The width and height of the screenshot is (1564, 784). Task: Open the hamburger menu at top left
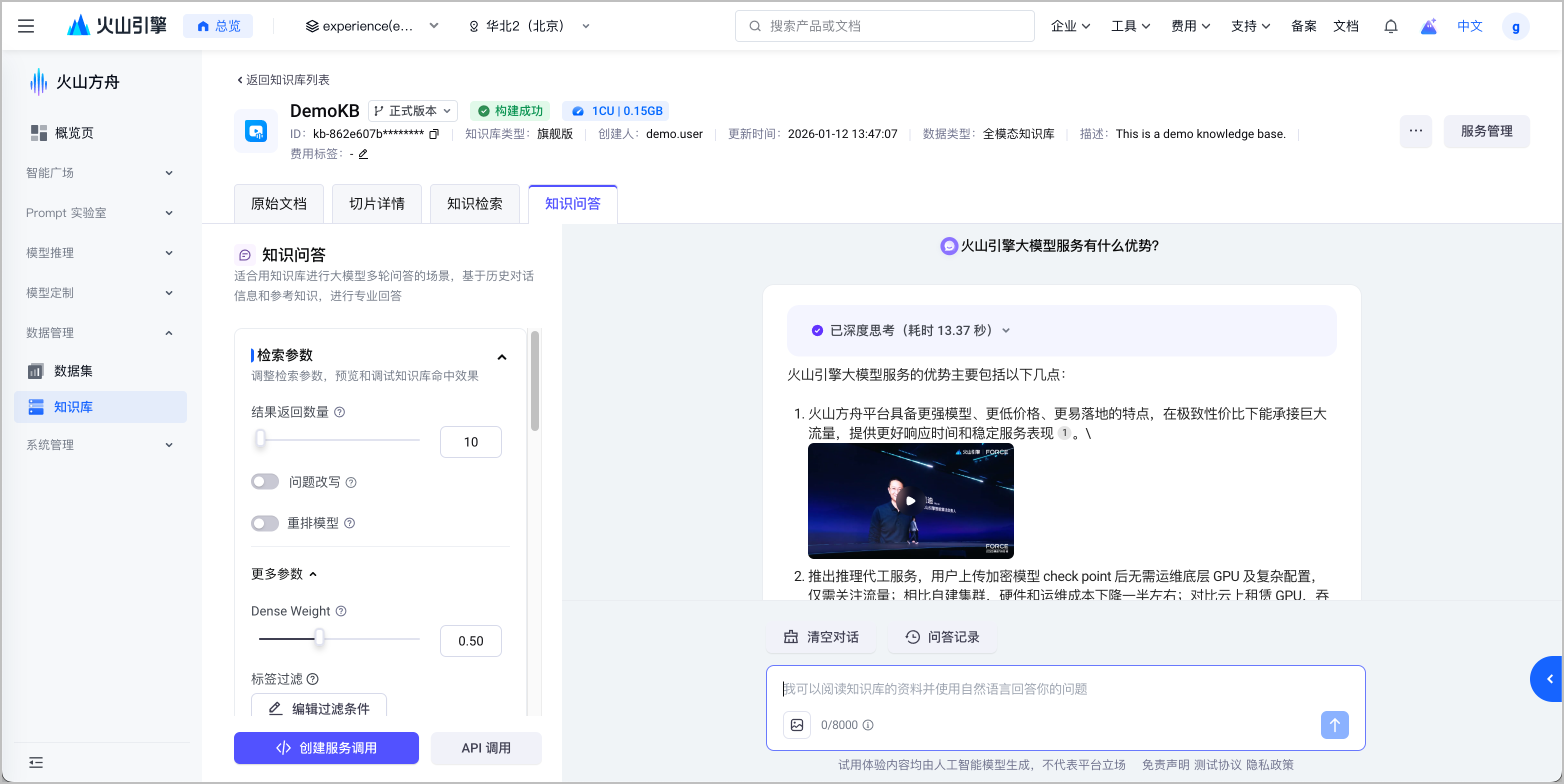[26, 26]
